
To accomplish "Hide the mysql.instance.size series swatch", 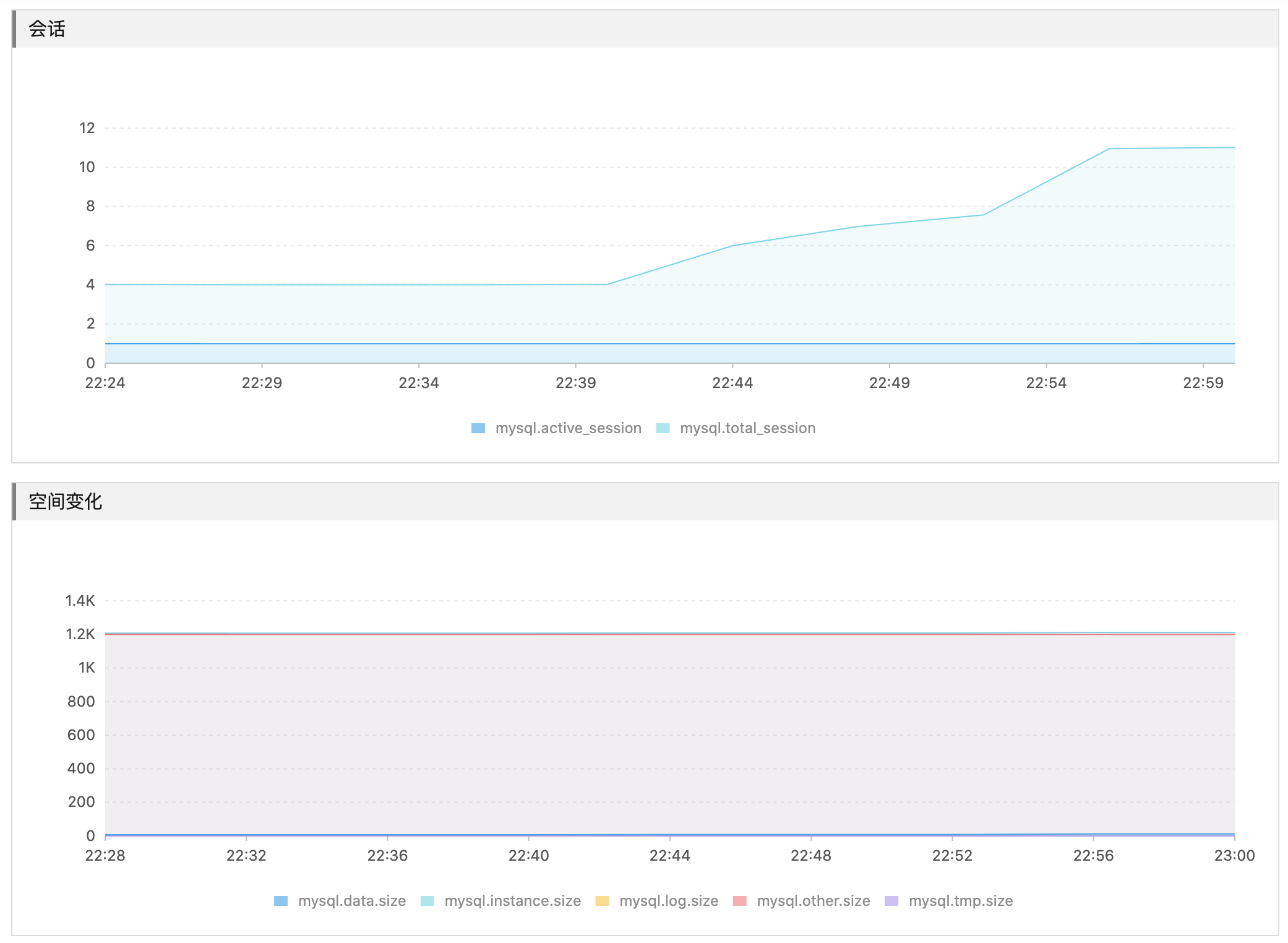I will [x=427, y=901].
